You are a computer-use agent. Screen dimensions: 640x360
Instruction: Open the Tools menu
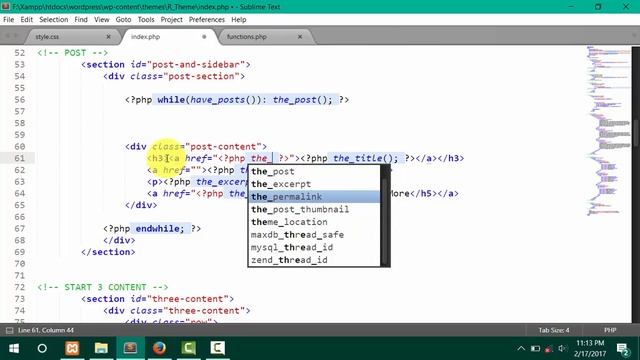point(146,20)
